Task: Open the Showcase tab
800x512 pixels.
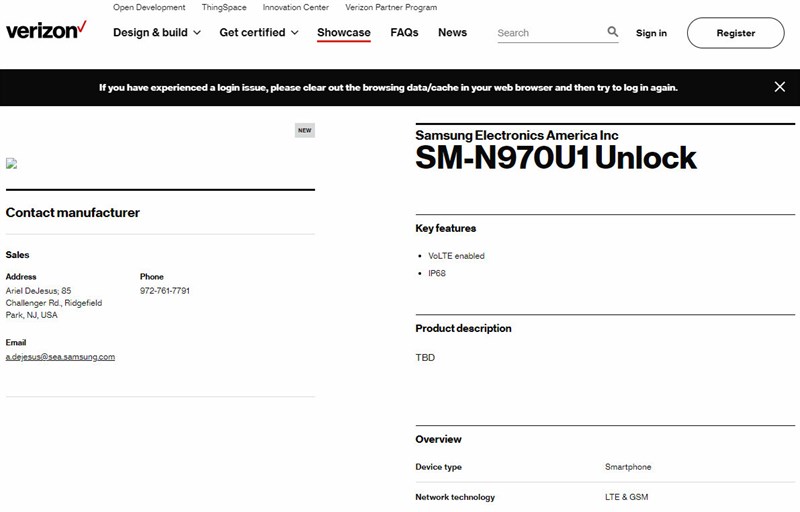Action: click(344, 32)
